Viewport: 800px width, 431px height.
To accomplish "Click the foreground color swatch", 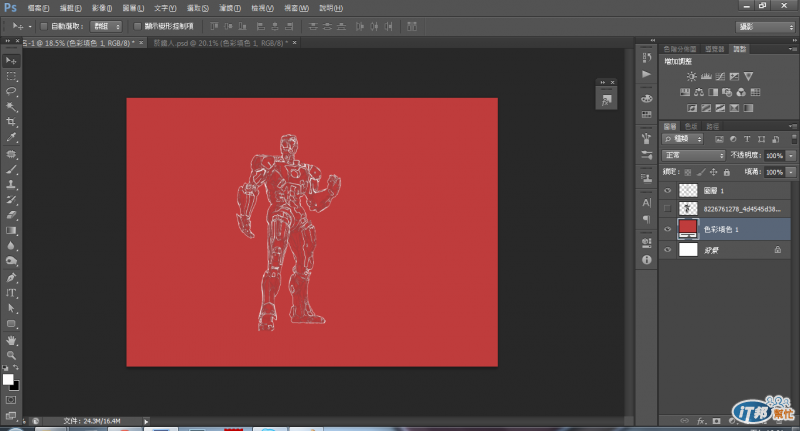I will point(7,379).
